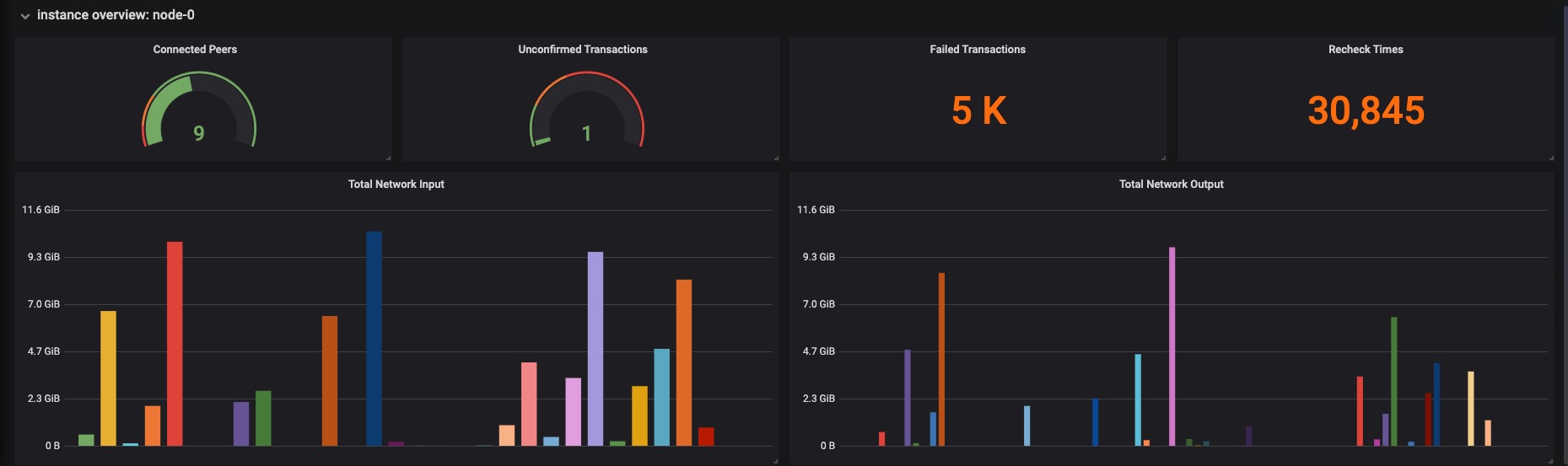Select the yellow bar near 7.0 GiB in Network Input
The image size is (1568, 466).
point(108,378)
